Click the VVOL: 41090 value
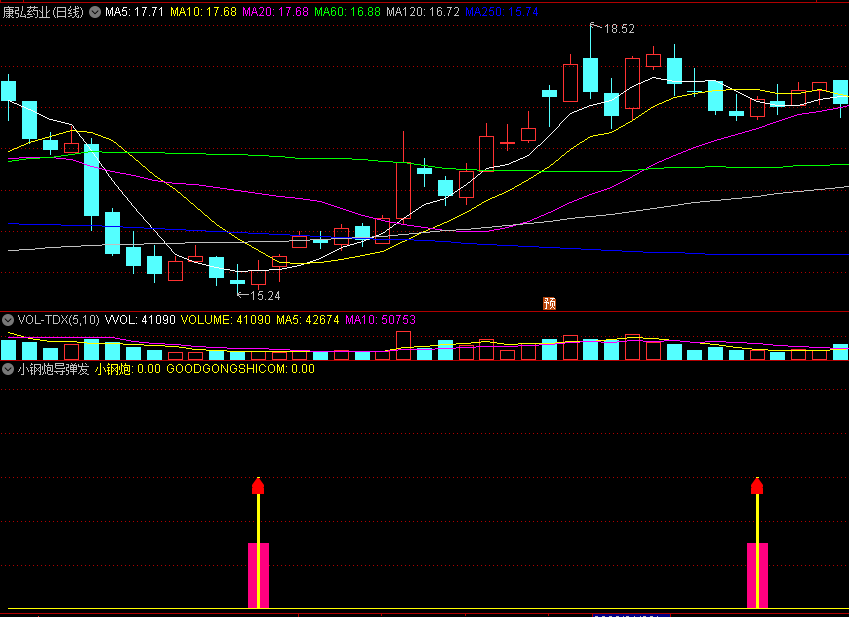Image resolution: width=849 pixels, height=617 pixels. (140, 320)
